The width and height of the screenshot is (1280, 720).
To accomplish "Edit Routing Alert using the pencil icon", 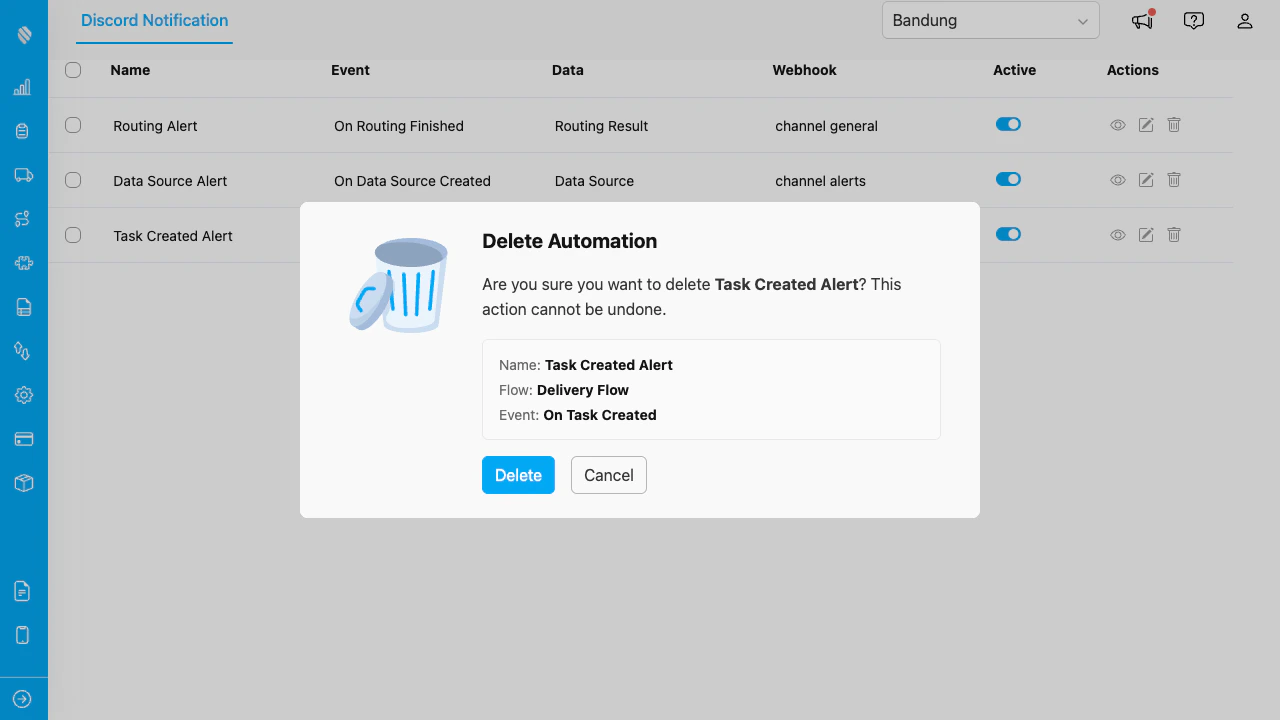I will (1145, 124).
